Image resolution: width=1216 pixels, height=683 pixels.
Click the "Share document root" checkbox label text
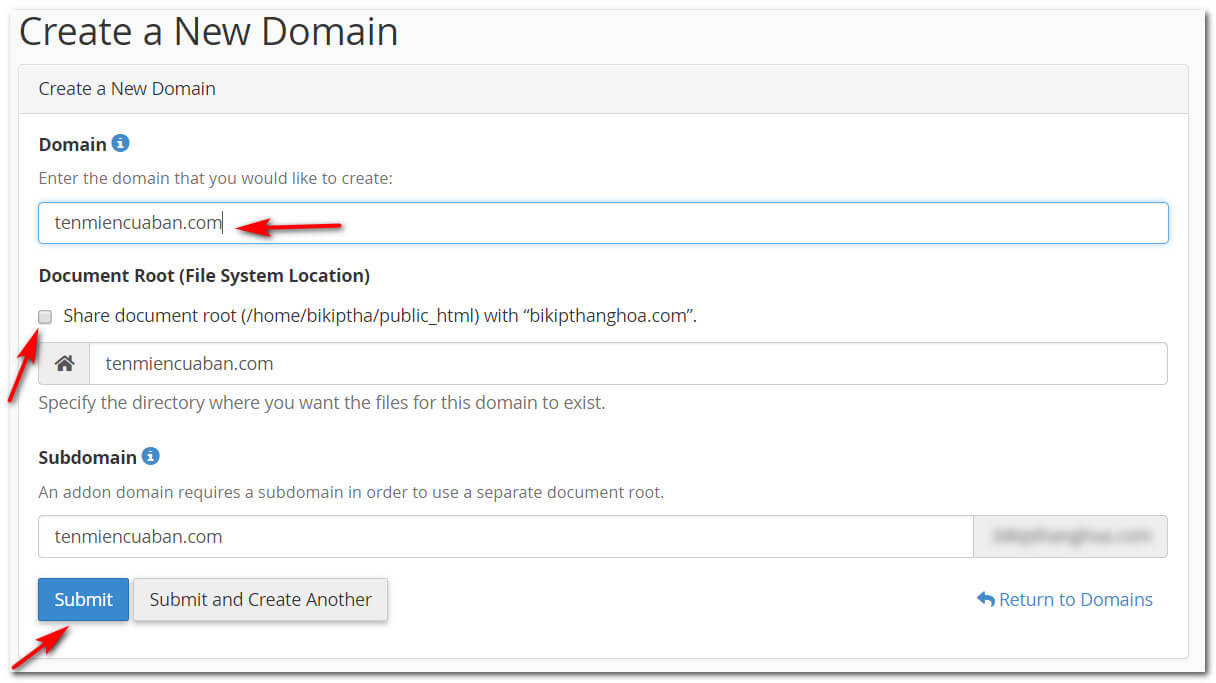coord(379,316)
